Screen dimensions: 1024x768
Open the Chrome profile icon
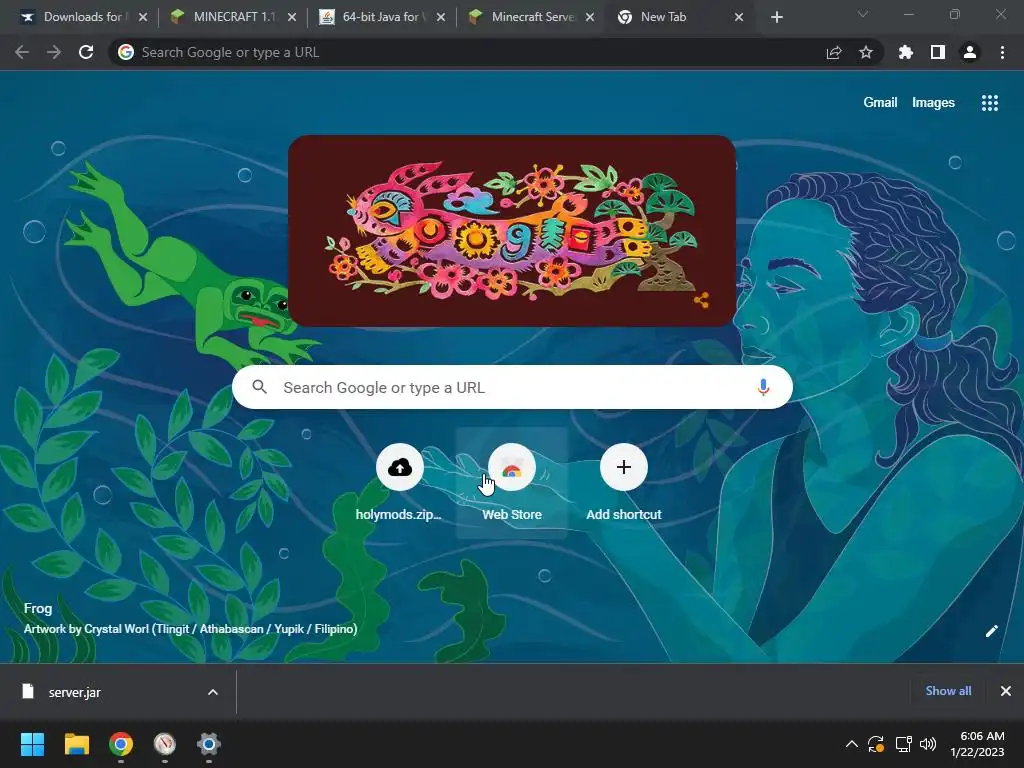pos(970,52)
